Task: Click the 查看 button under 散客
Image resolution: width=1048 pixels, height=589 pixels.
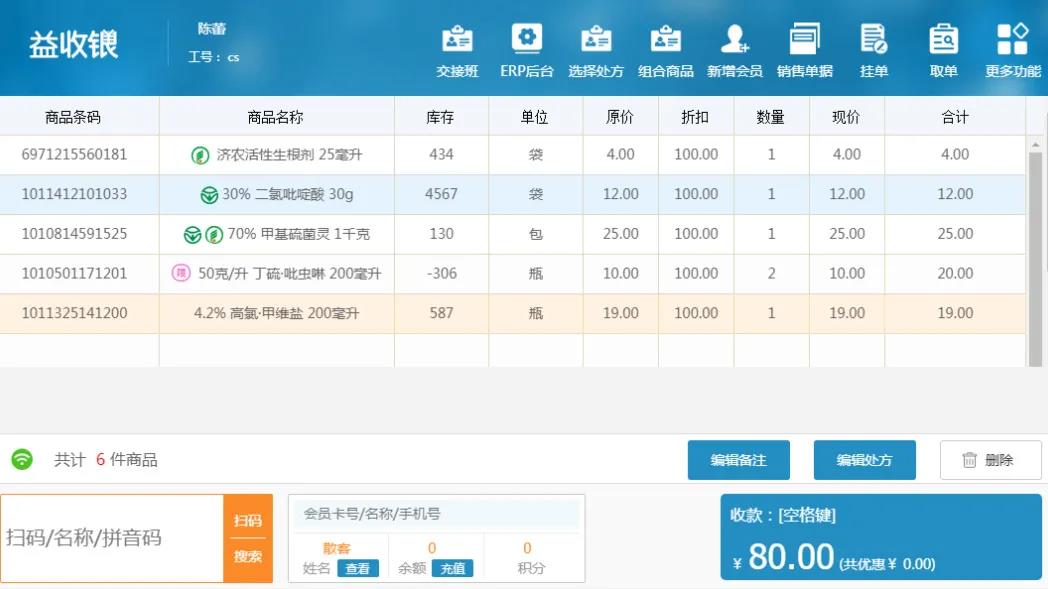Action: [357, 568]
